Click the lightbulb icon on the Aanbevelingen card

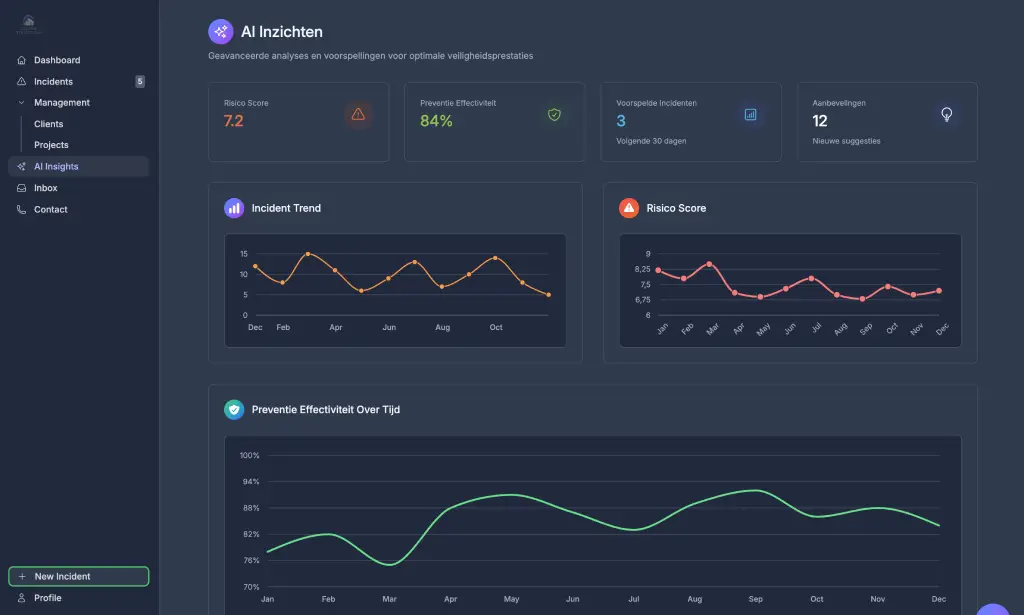[x=947, y=114]
